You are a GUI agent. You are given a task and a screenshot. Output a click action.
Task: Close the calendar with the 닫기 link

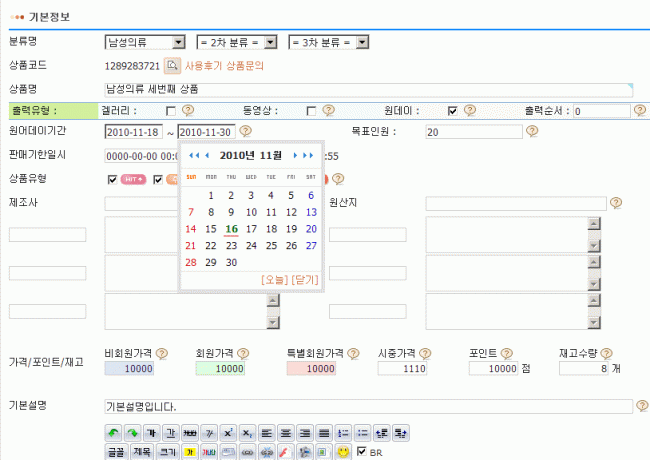tap(303, 280)
